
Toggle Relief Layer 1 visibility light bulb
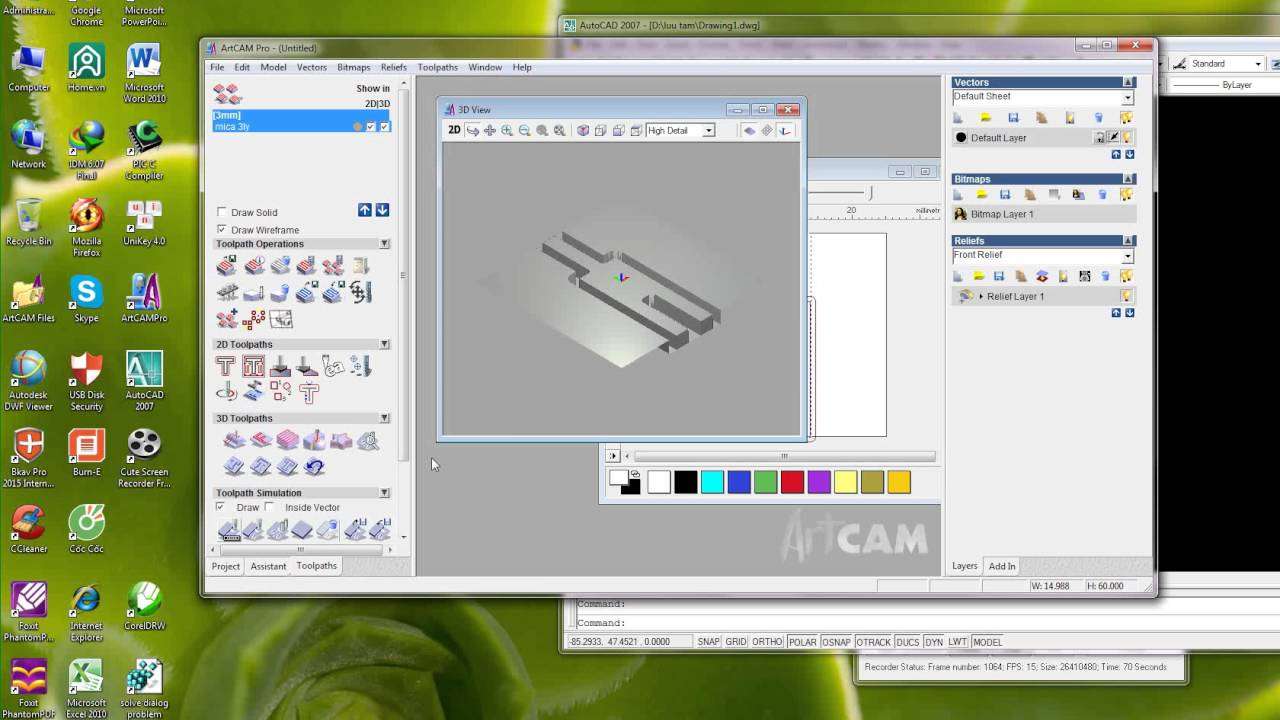[1127, 296]
